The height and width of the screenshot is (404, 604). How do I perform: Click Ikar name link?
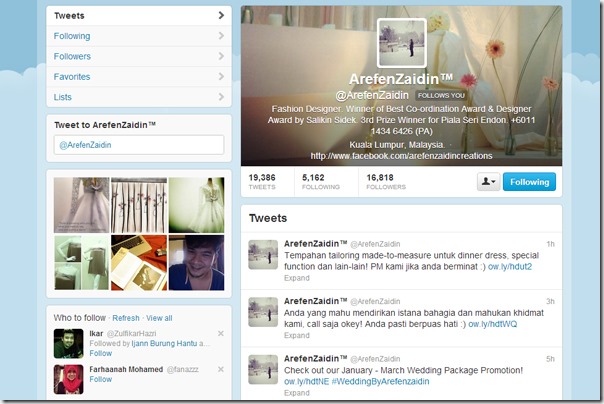pyautogui.click(x=96, y=334)
